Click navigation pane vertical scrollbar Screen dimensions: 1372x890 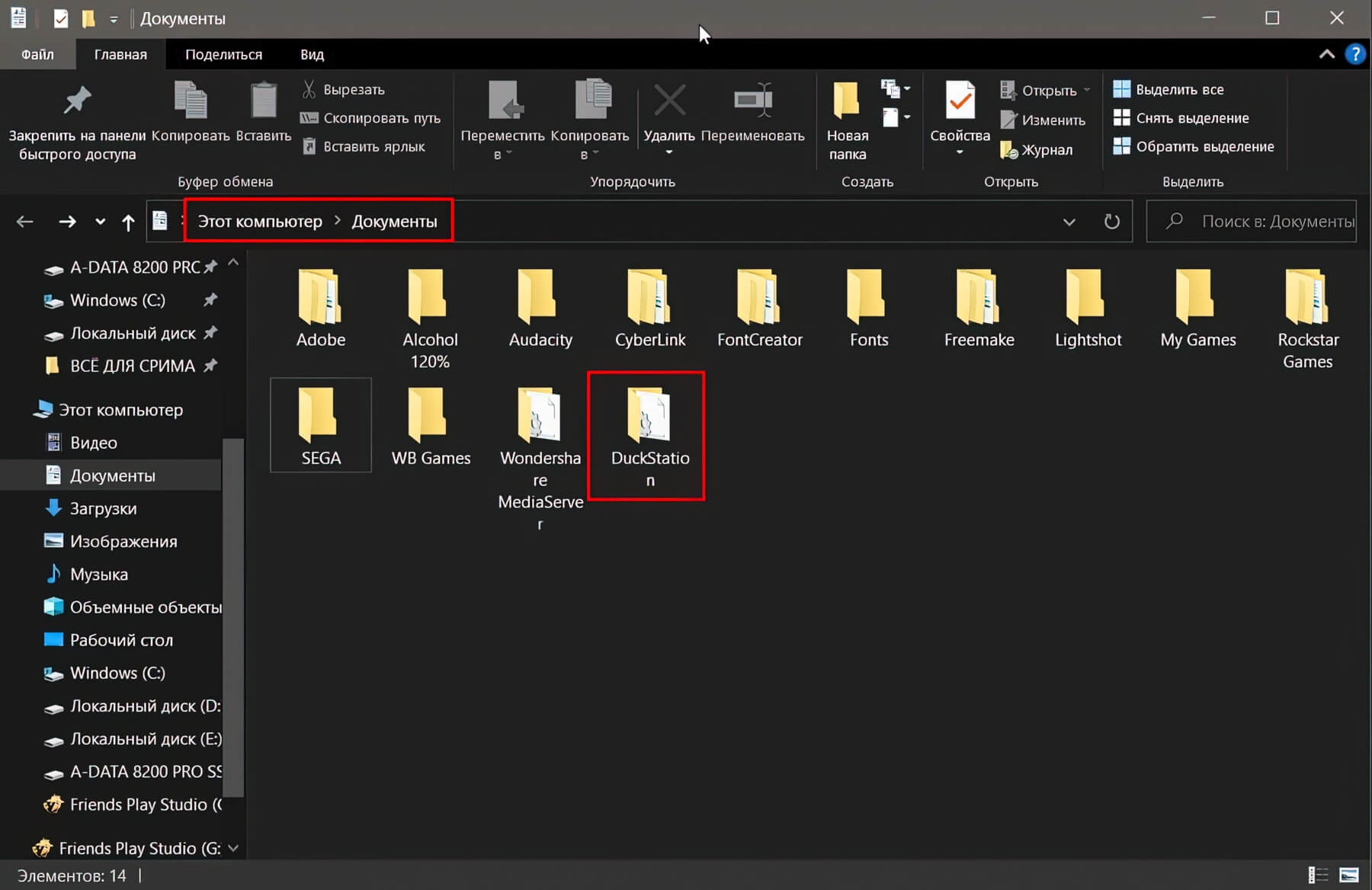click(x=233, y=617)
